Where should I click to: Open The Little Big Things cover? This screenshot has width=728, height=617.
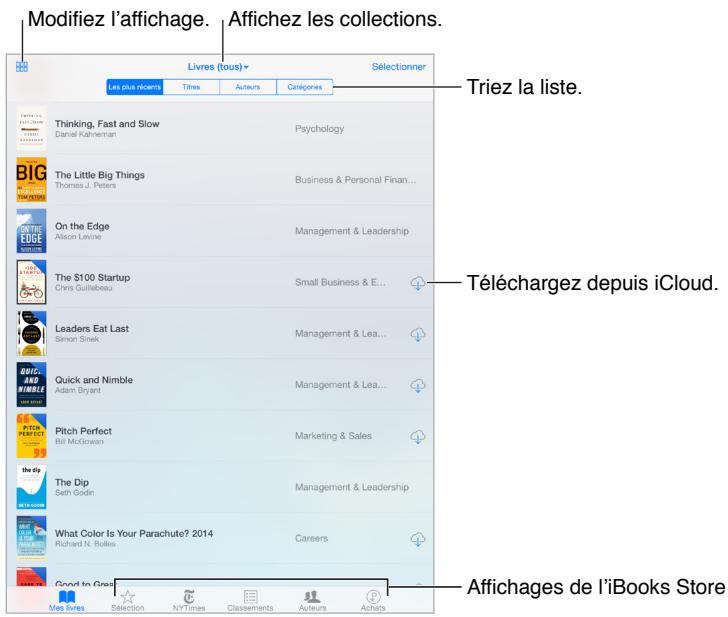(x=32, y=180)
